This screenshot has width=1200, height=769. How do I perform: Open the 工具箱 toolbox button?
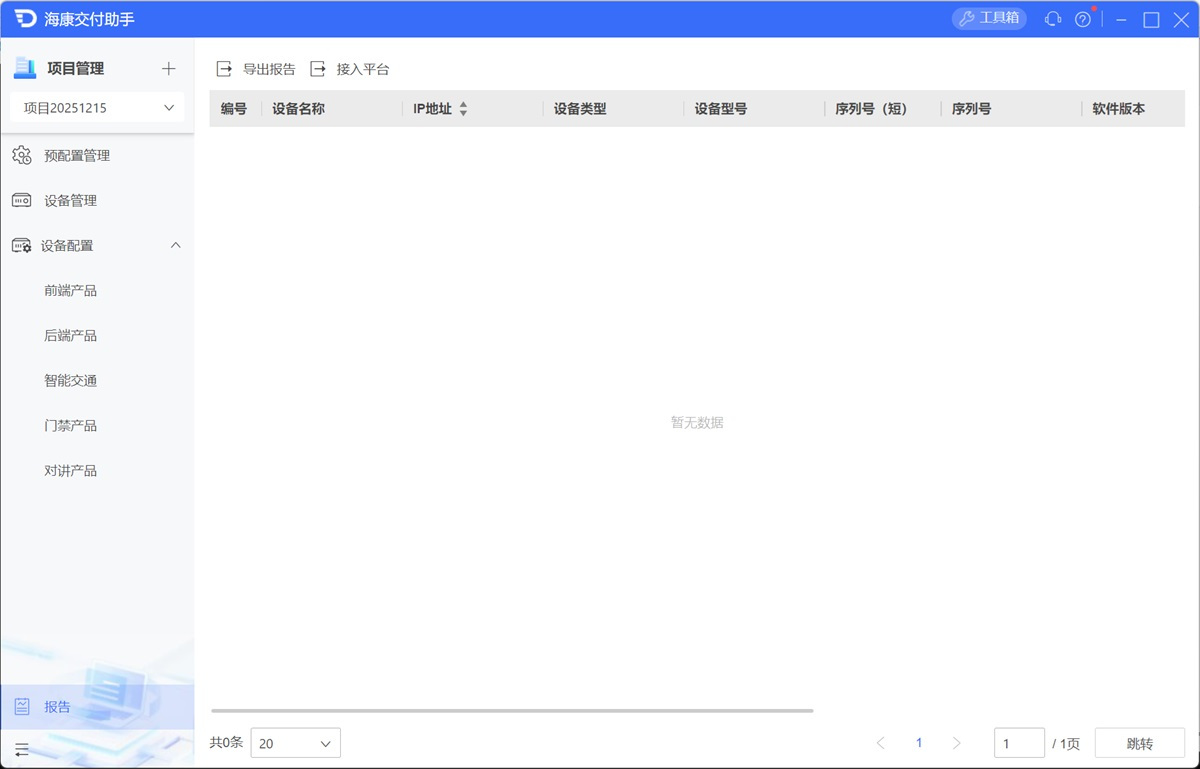[x=988, y=19]
